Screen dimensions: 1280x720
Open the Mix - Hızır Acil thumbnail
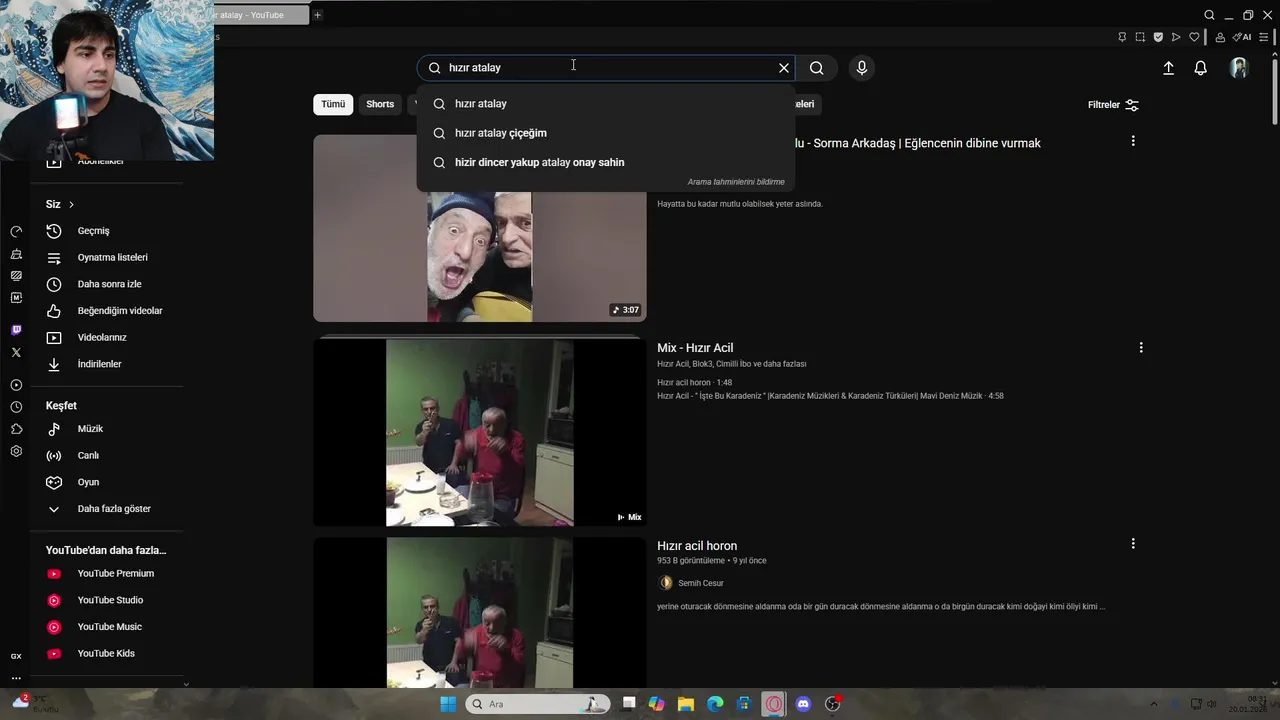(480, 432)
